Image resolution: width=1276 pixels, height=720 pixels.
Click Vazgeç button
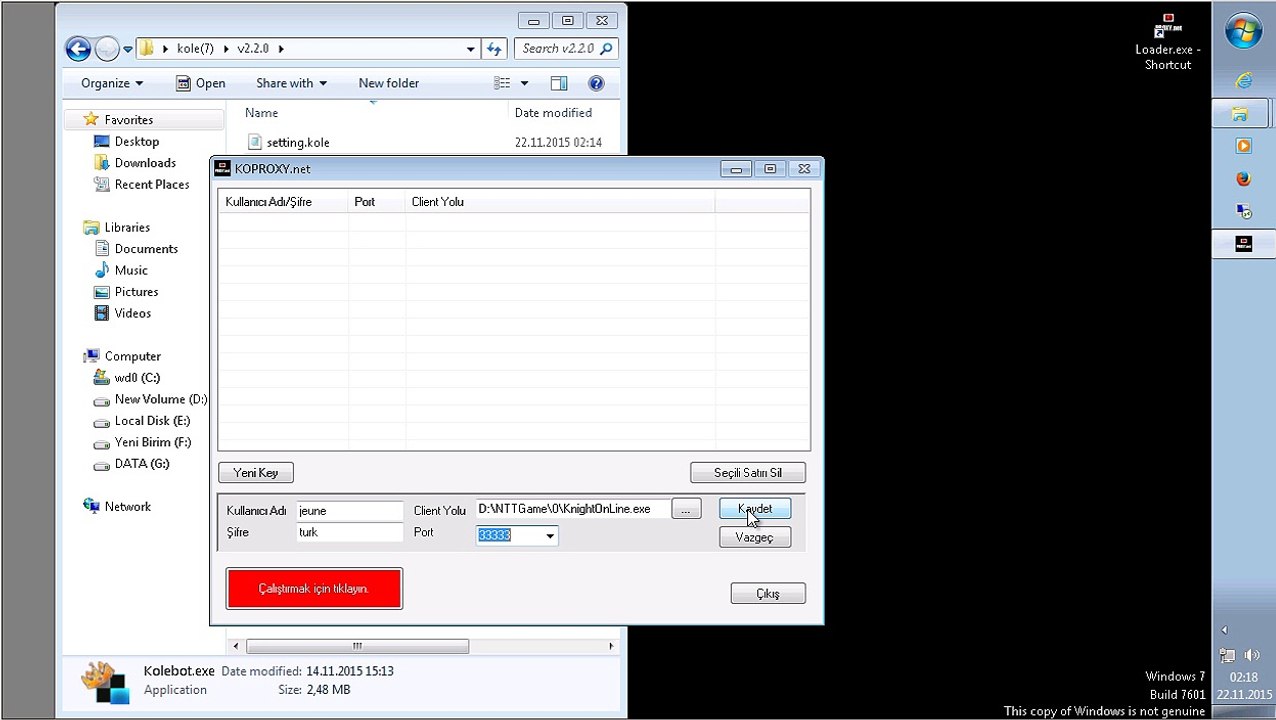pos(755,537)
